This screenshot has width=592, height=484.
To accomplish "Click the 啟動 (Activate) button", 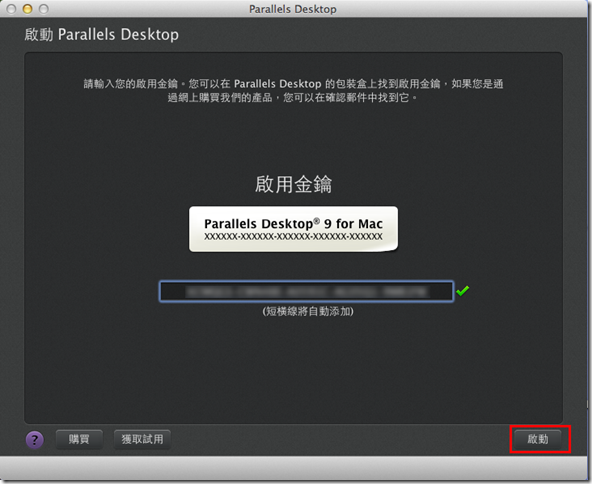I will 538,439.
